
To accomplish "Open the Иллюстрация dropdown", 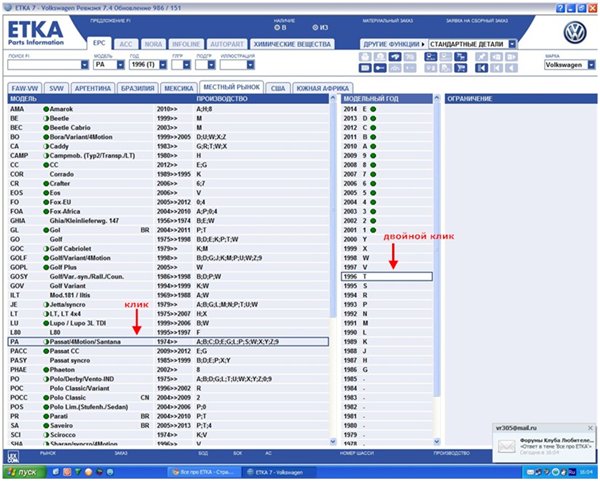I will click(x=250, y=65).
